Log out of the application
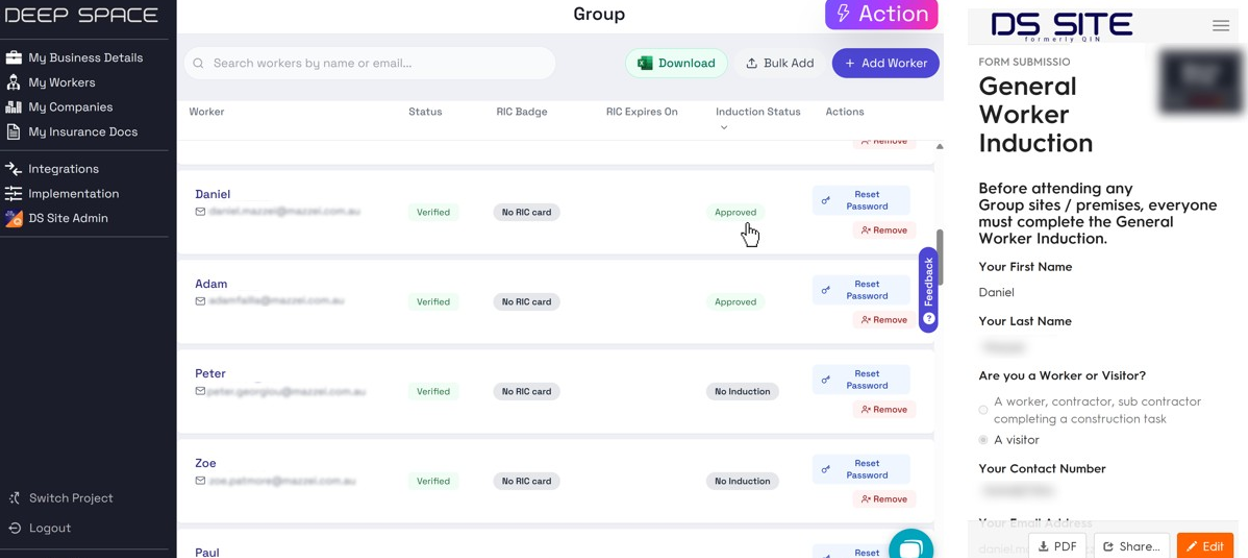The width and height of the screenshot is (1248, 558). (50, 528)
